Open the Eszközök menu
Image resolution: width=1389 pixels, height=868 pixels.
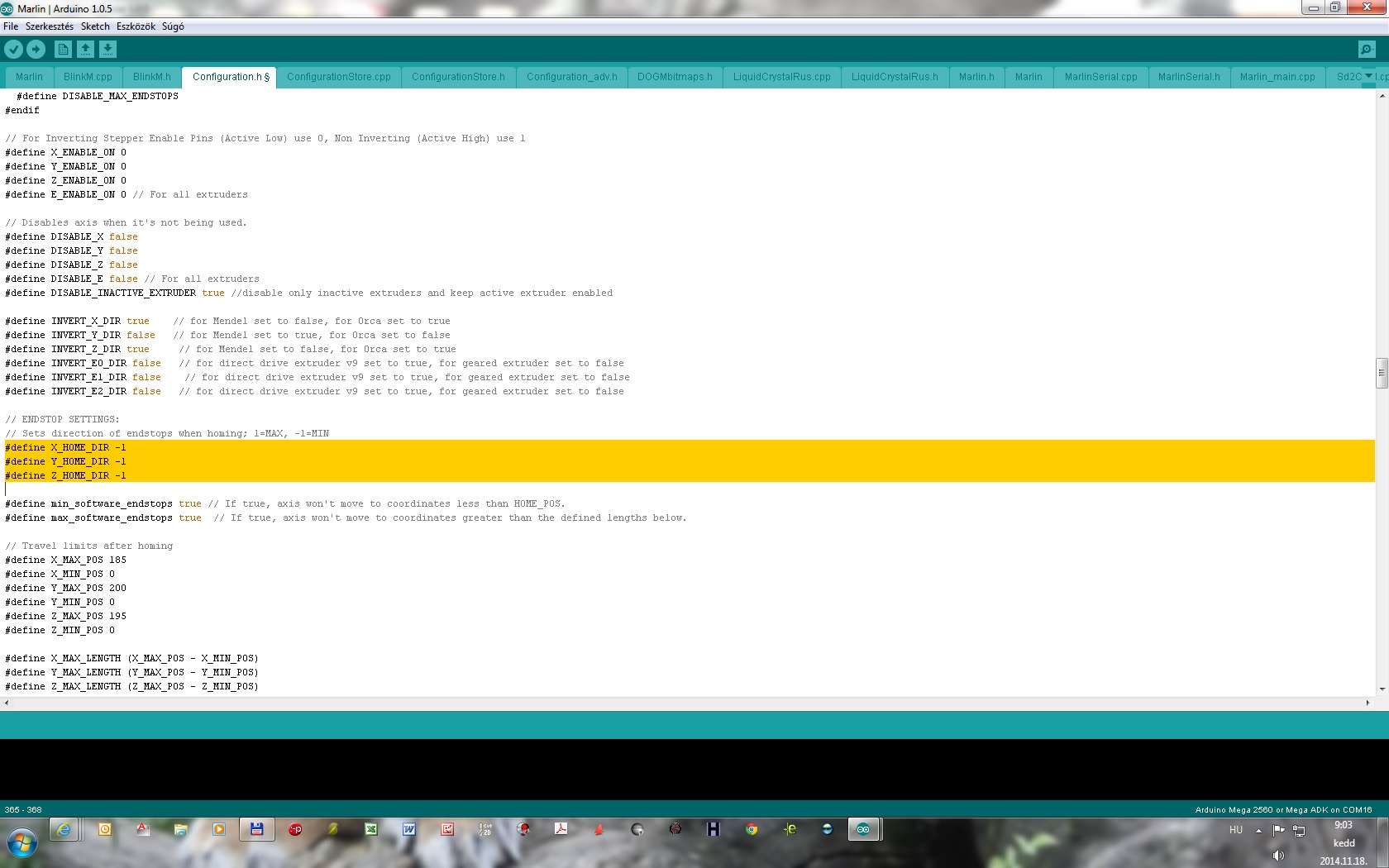tap(136, 26)
